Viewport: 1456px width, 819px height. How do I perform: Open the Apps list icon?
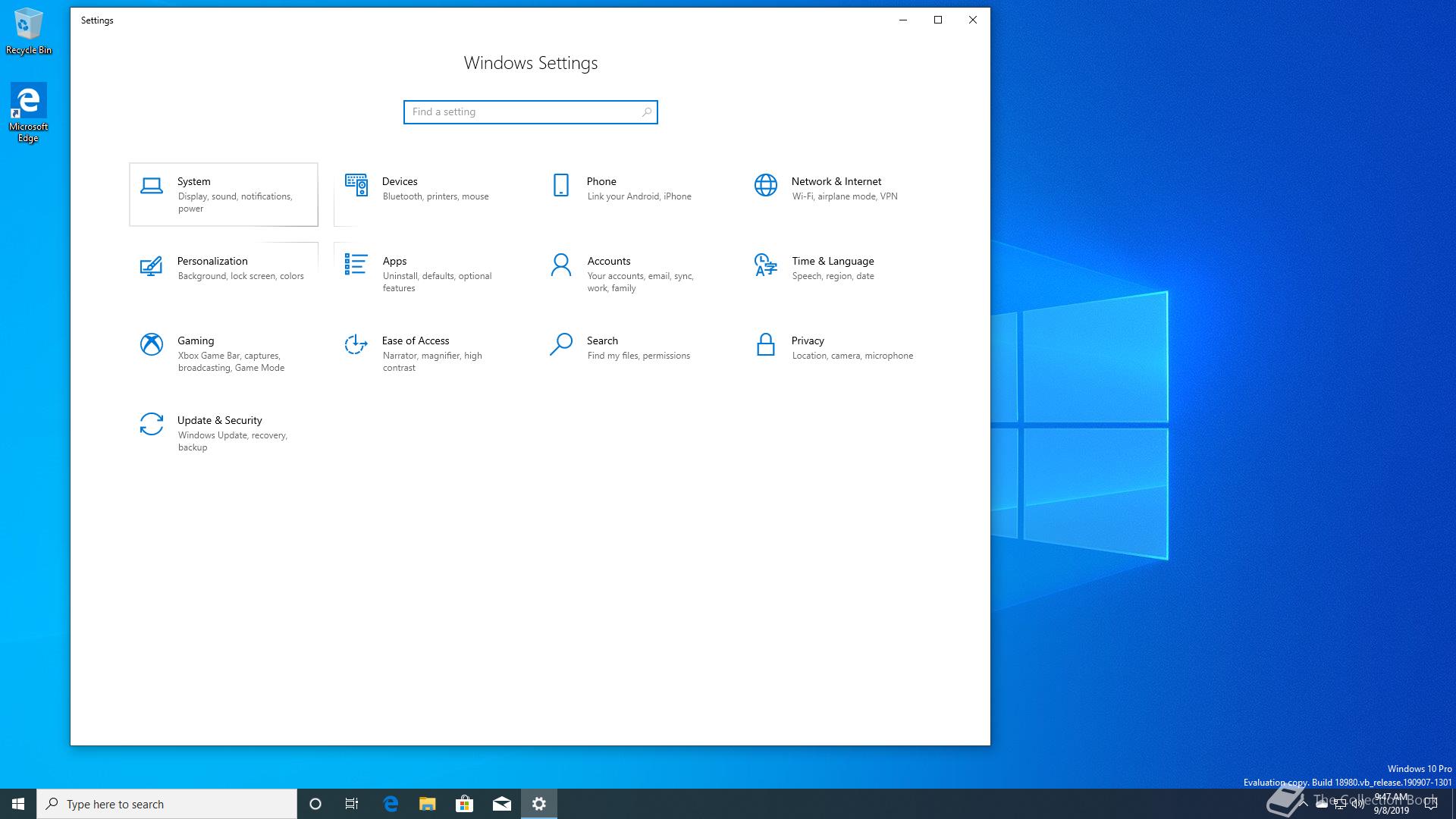click(356, 264)
